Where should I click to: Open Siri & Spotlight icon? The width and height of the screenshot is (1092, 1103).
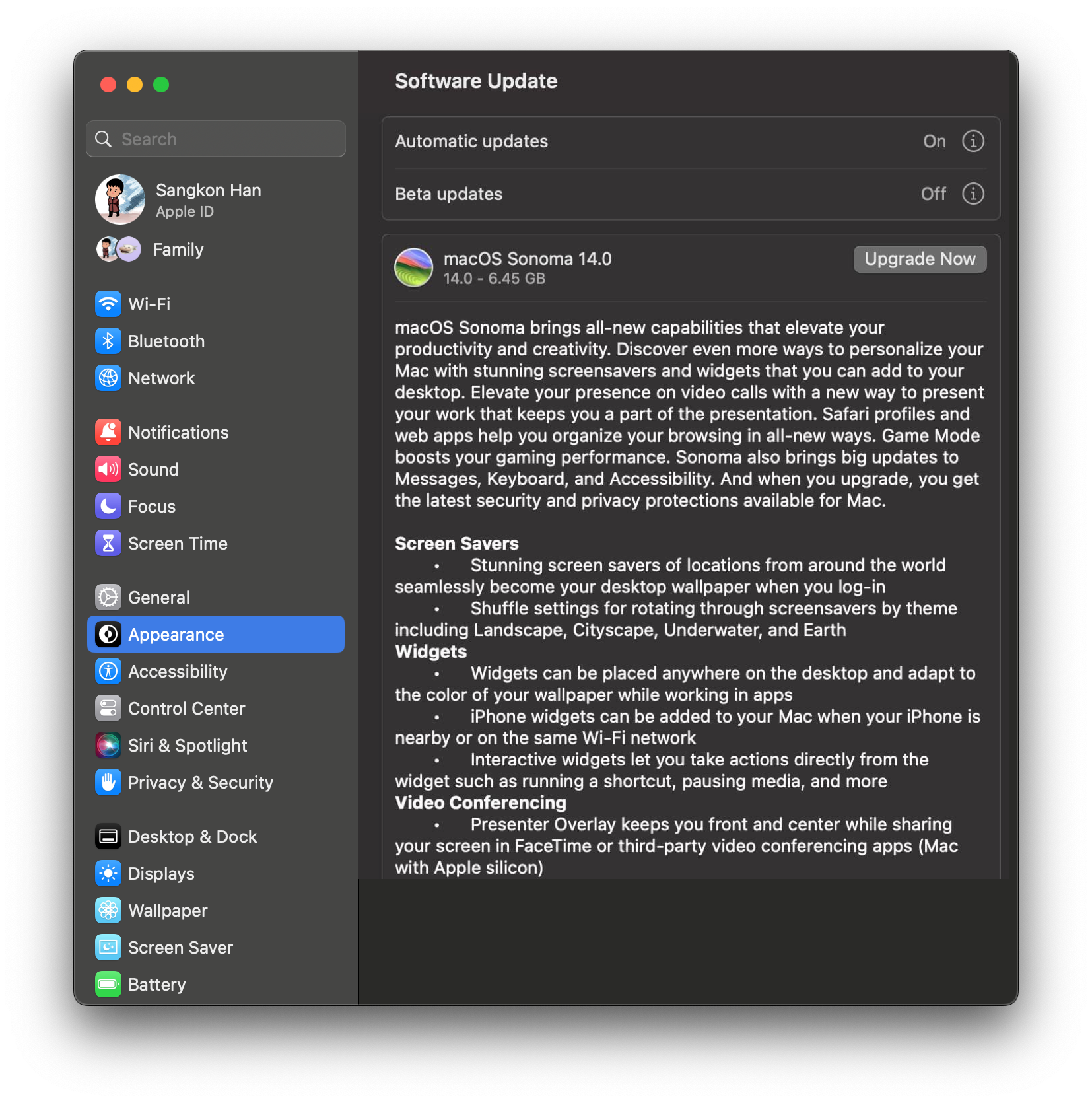108,745
